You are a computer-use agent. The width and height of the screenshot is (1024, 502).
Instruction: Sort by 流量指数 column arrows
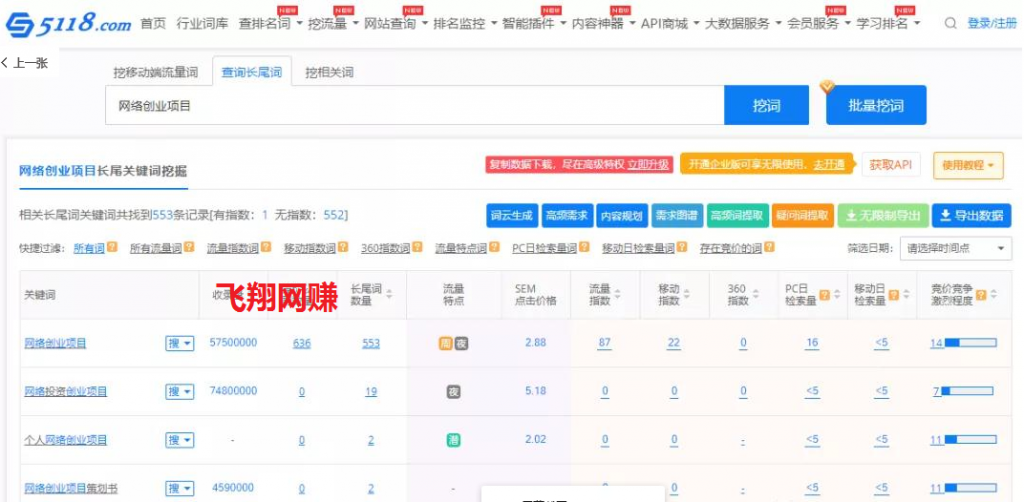point(618,294)
